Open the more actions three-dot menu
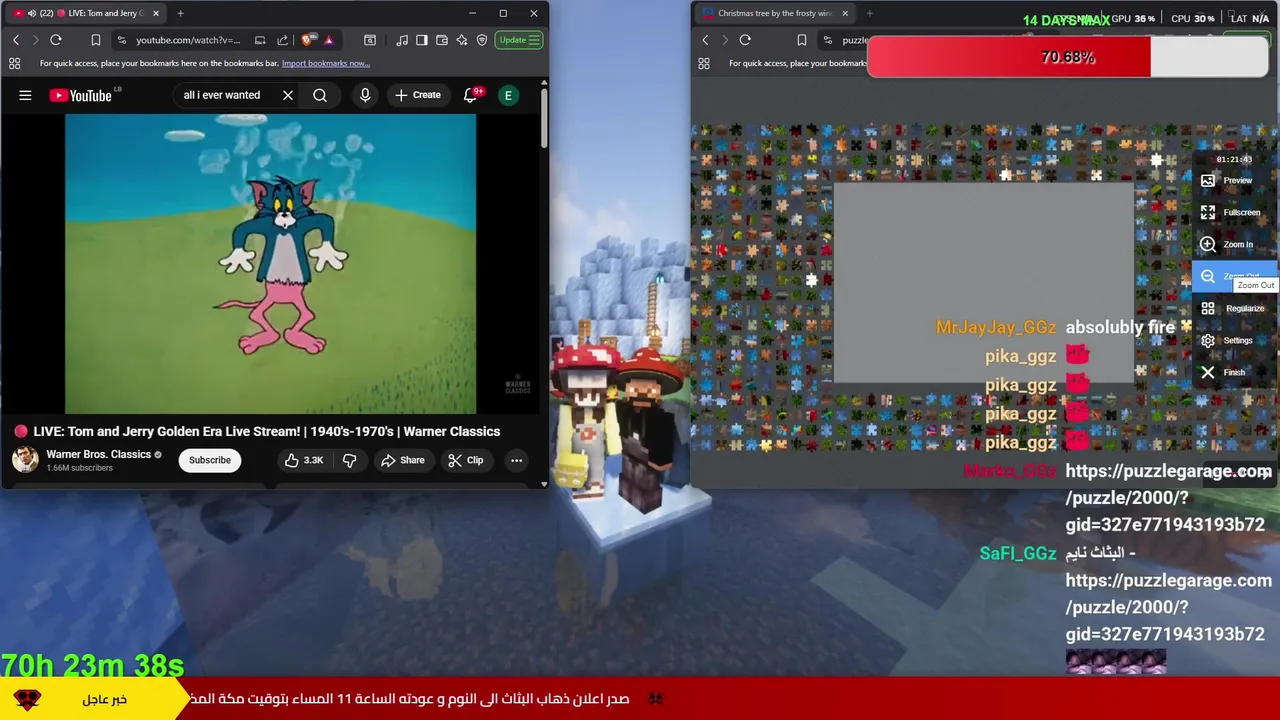1280x720 pixels. (516, 460)
